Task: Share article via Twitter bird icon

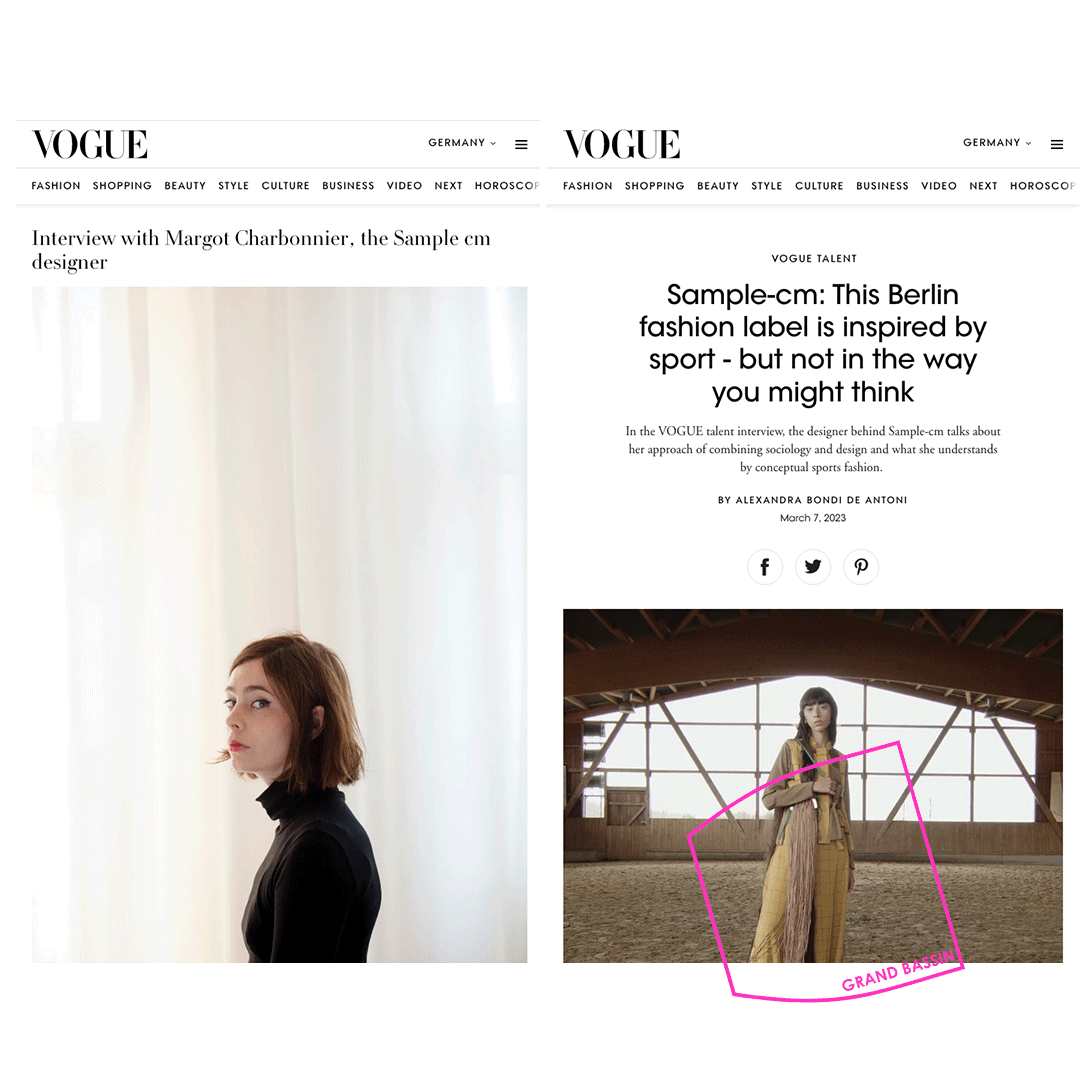Action: coord(813,567)
